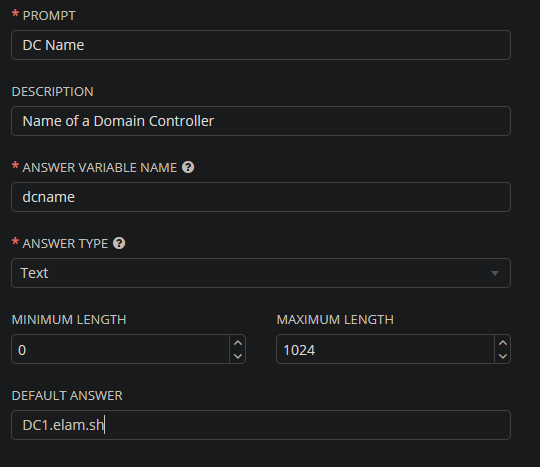Increase Maximum Length with up arrow
This screenshot has height=467, width=540.
pyautogui.click(x=502, y=343)
